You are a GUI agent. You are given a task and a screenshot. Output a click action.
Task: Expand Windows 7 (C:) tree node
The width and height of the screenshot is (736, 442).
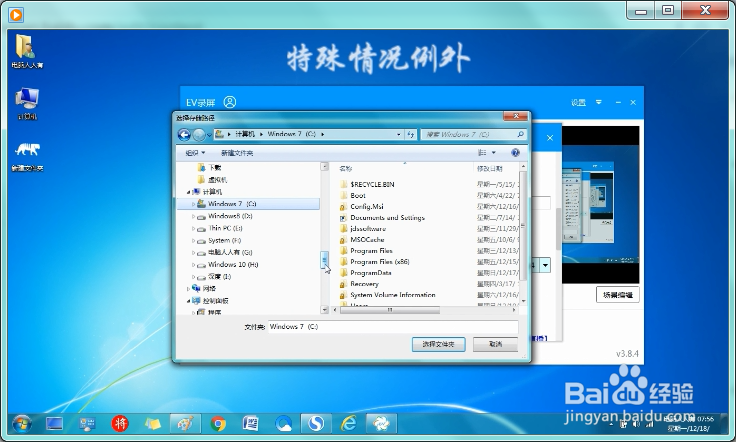point(193,204)
